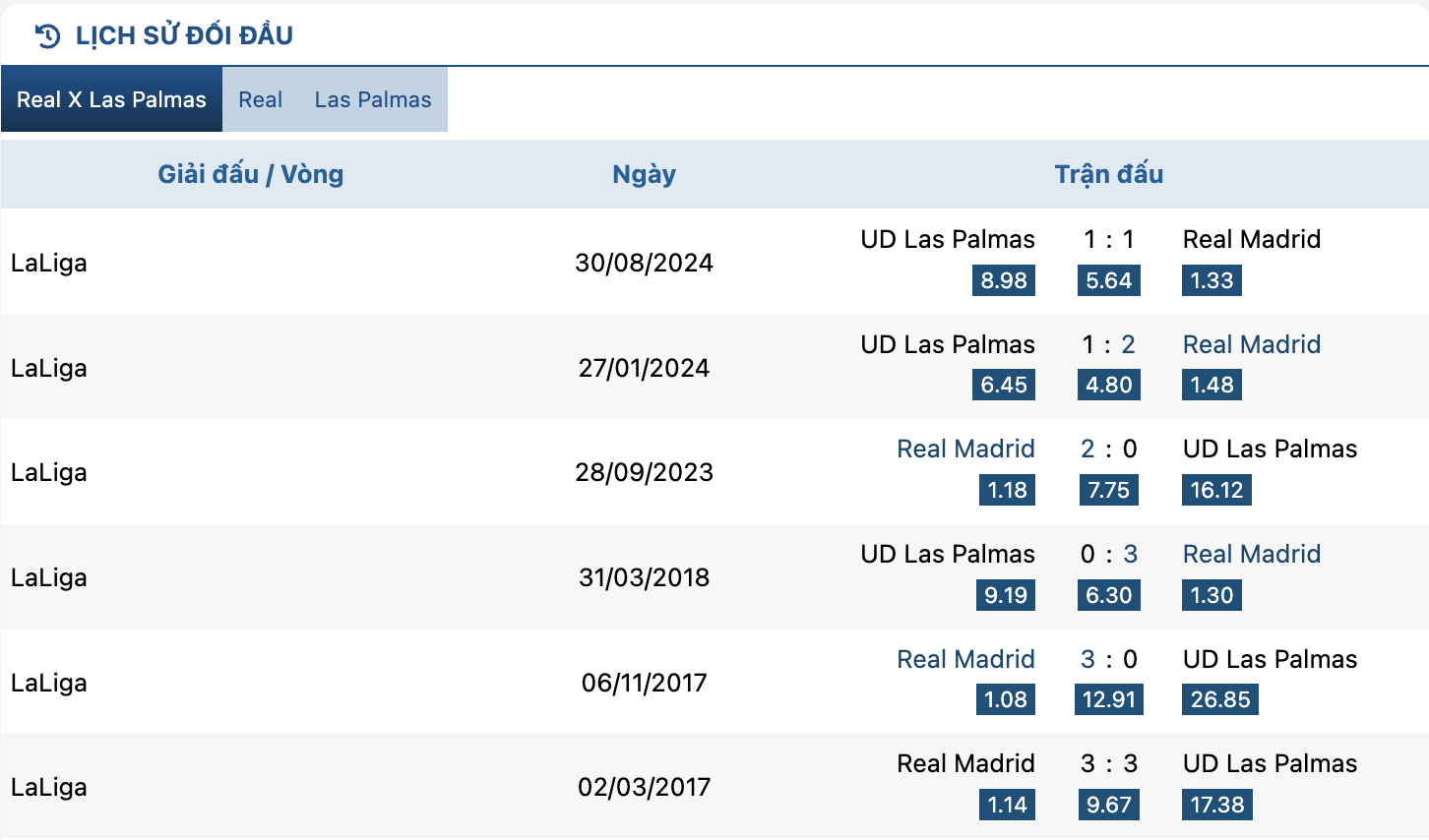Open Real Madrid link in 31/03/2018 match
1429x840 pixels.
click(1252, 554)
